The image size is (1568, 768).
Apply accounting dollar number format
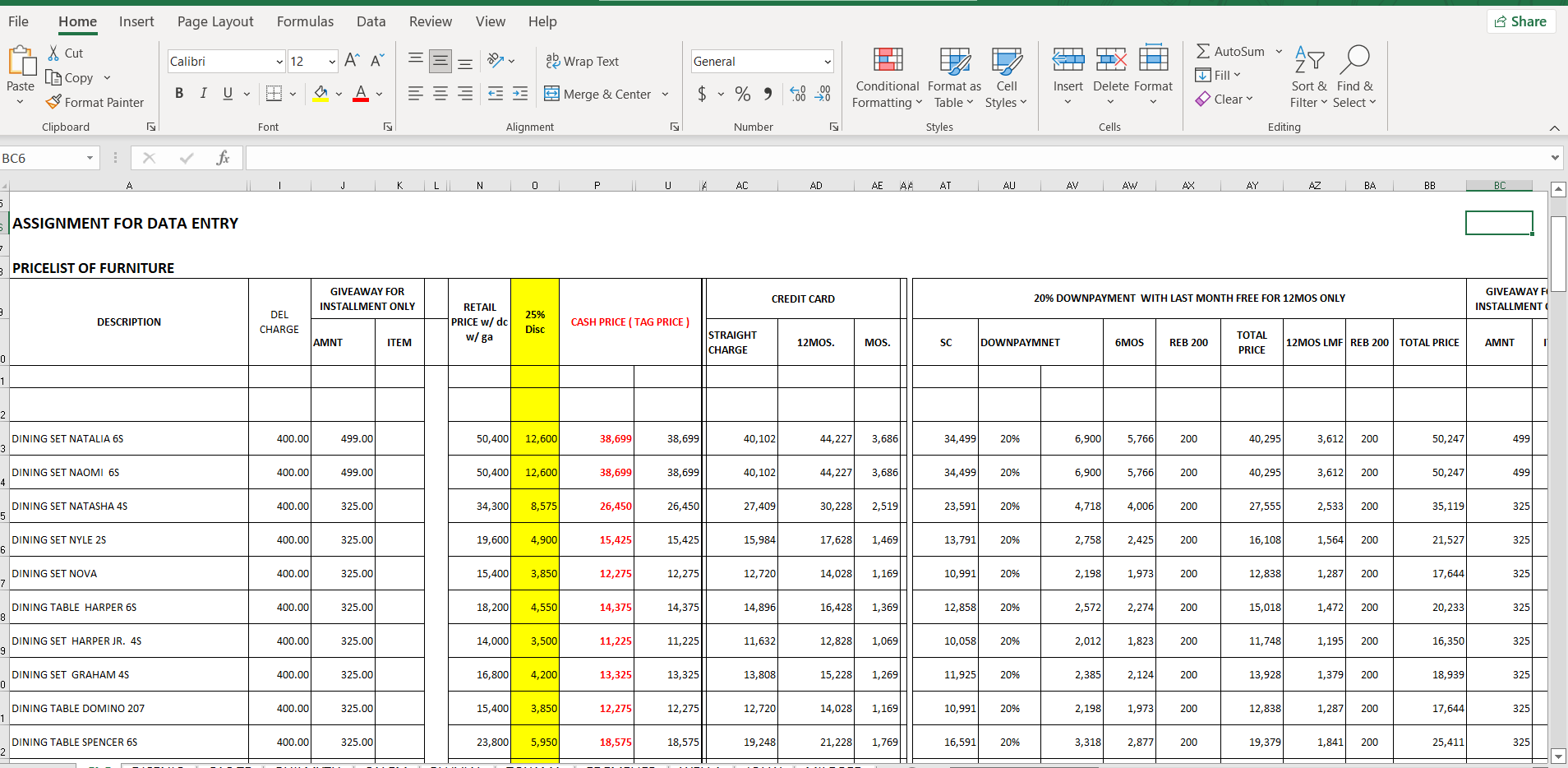pos(702,94)
